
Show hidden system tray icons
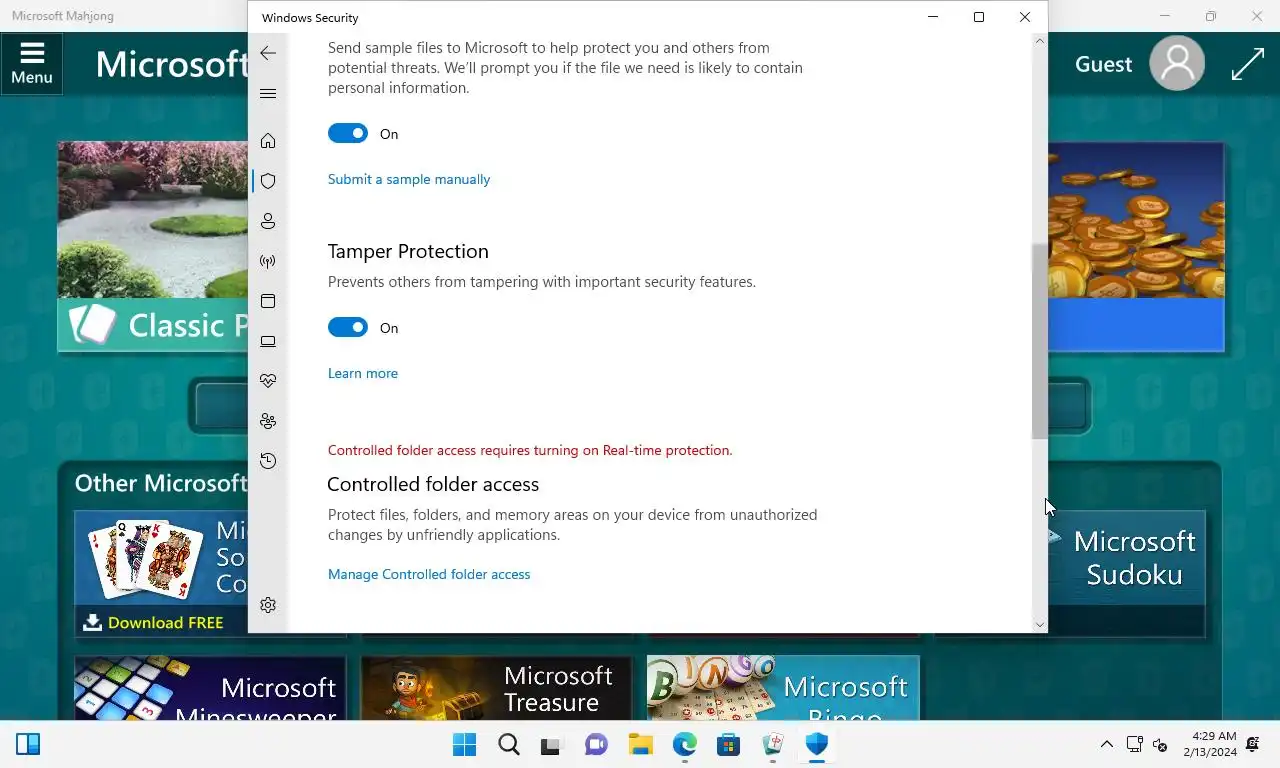coord(1106,745)
